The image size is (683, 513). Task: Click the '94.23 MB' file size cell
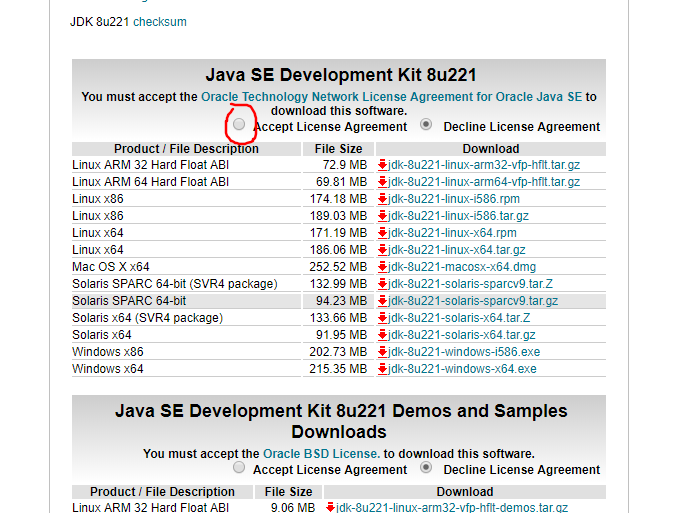tap(338, 301)
